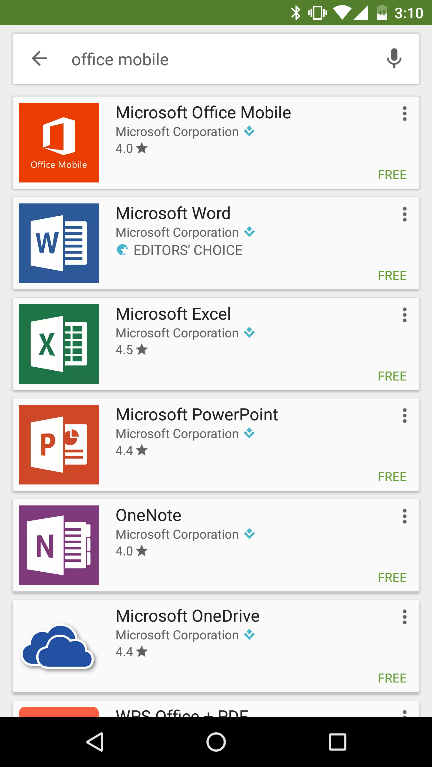Open overflow menu for Microsoft PowerPoint
This screenshot has width=432, height=767.
(405, 416)
